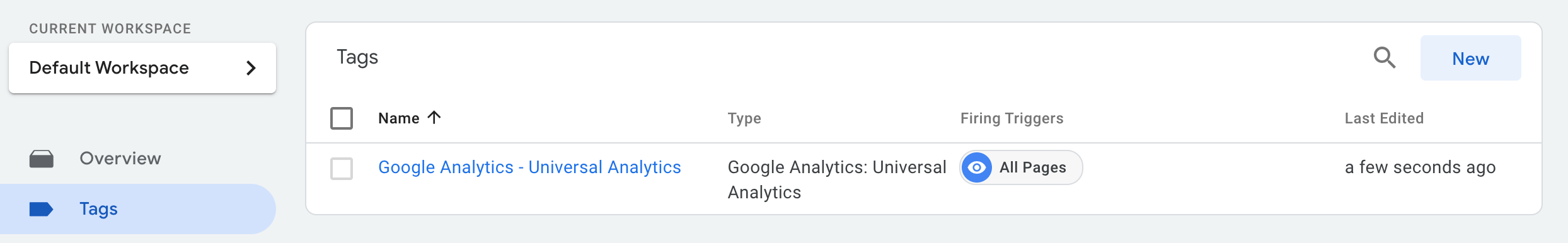Check the Google Analytics tag row checkbox
This screenshot has height=243, width=1568.
click(x=342, y=168)
